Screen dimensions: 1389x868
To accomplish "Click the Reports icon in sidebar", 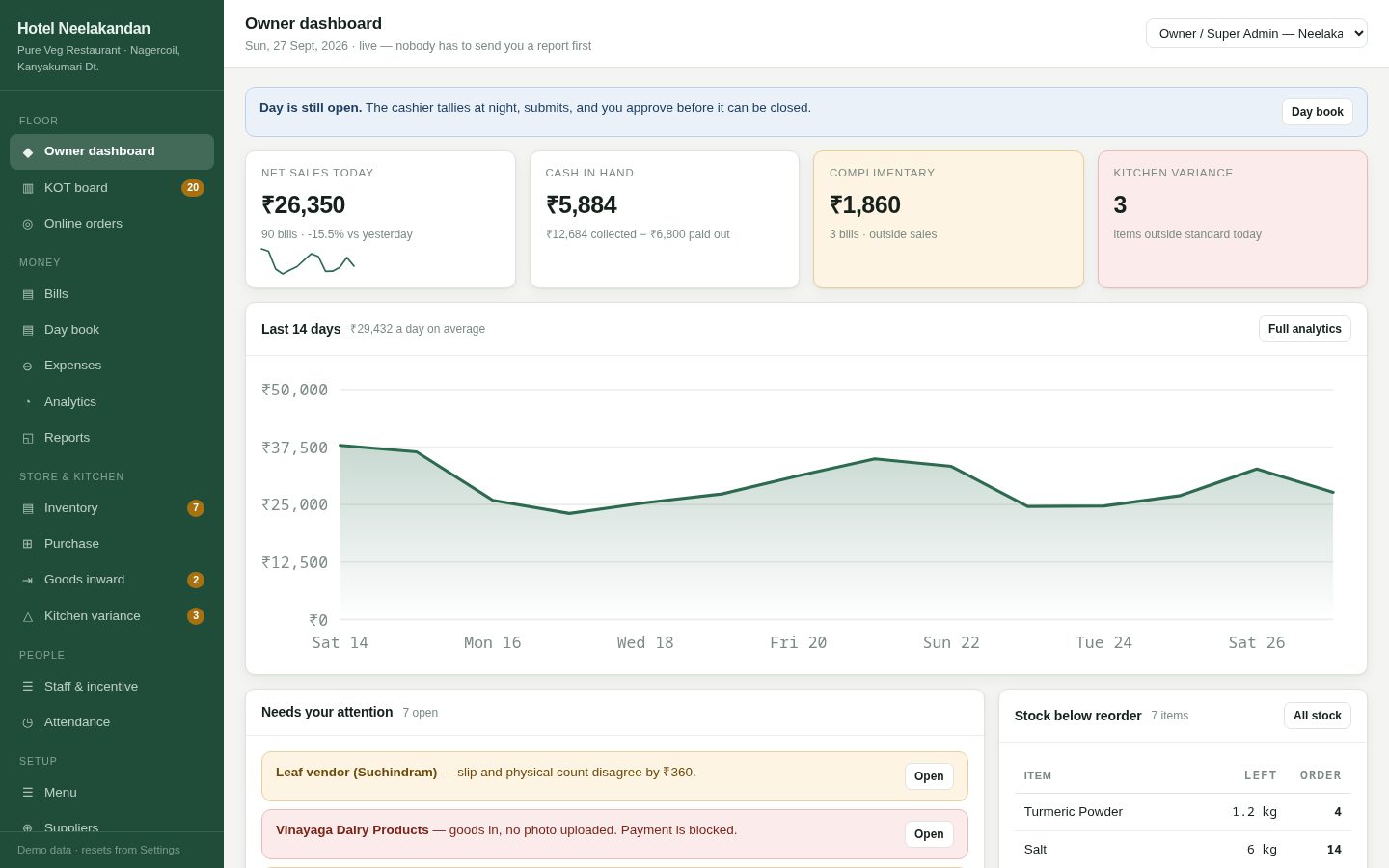I will pyautogui.click(x=28, y=438).
